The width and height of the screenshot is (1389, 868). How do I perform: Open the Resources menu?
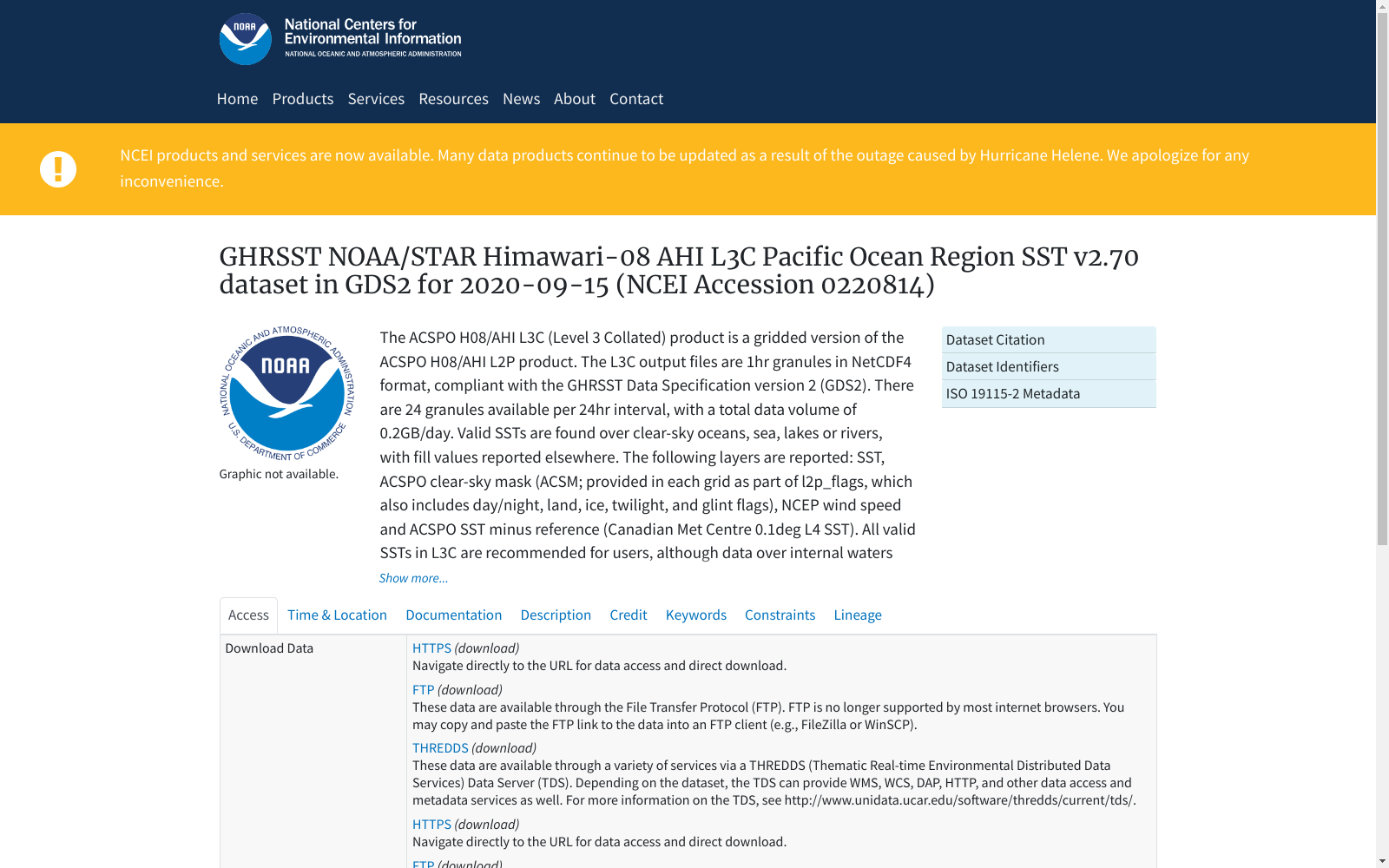(453, 99)
